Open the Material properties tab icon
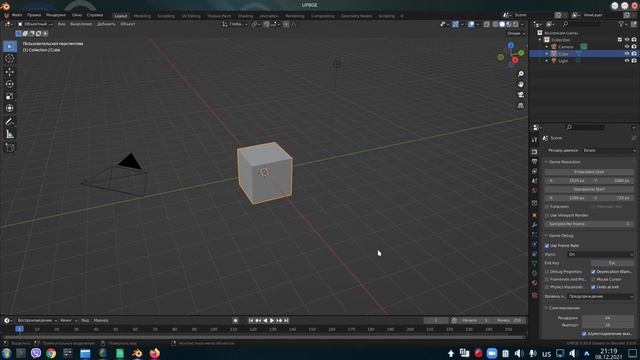The height and width of the screenshot is (360, 640). [535, 283]
